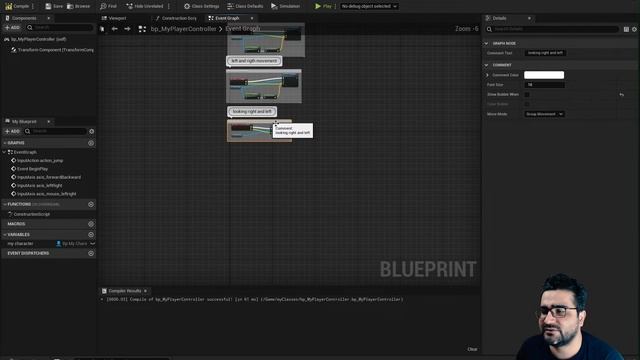This screenshot has height=360, width=640.
Task: Collapse the GRAPHS section
Action: [x=5, y=143]
